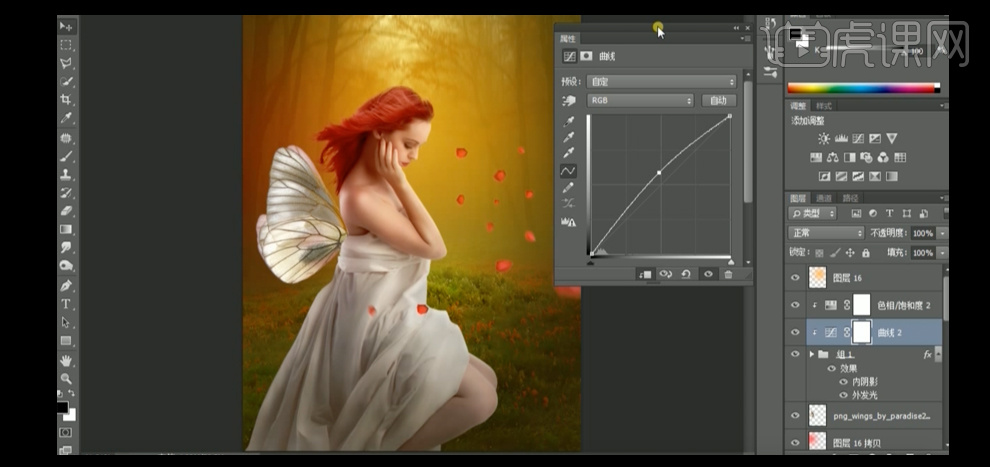Activate the on-image adjustment hand tool
The height and width of the screenshot is (467, 990).
tap(569, 100)
